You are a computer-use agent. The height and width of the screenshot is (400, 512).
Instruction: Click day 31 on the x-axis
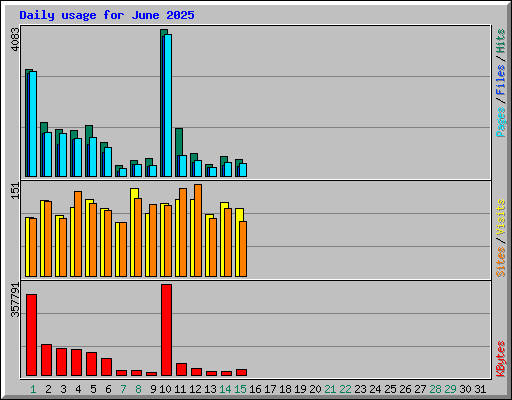coord(480,389)
